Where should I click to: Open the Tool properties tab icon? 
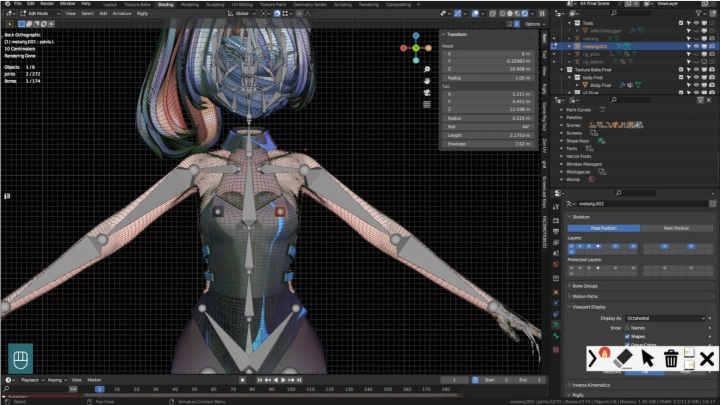[556, 208]
